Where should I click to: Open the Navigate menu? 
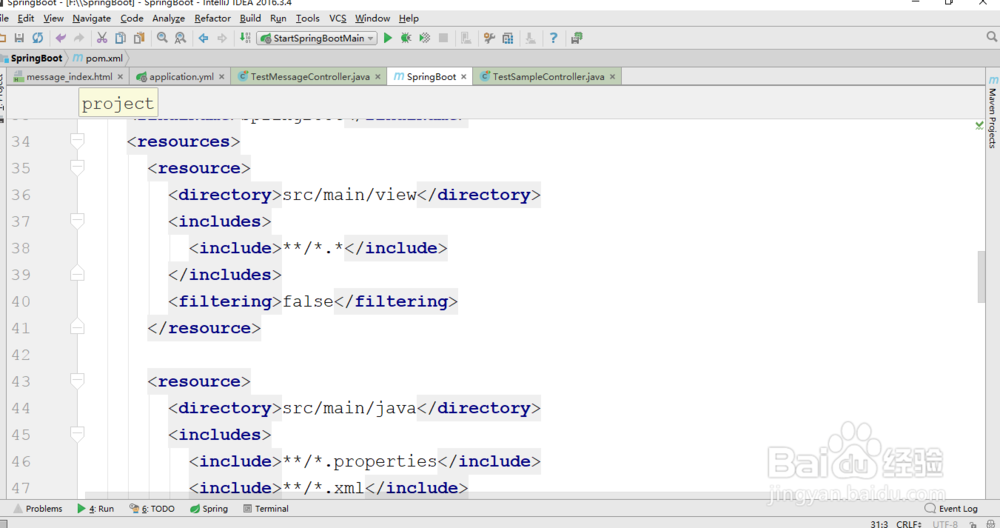91,18
